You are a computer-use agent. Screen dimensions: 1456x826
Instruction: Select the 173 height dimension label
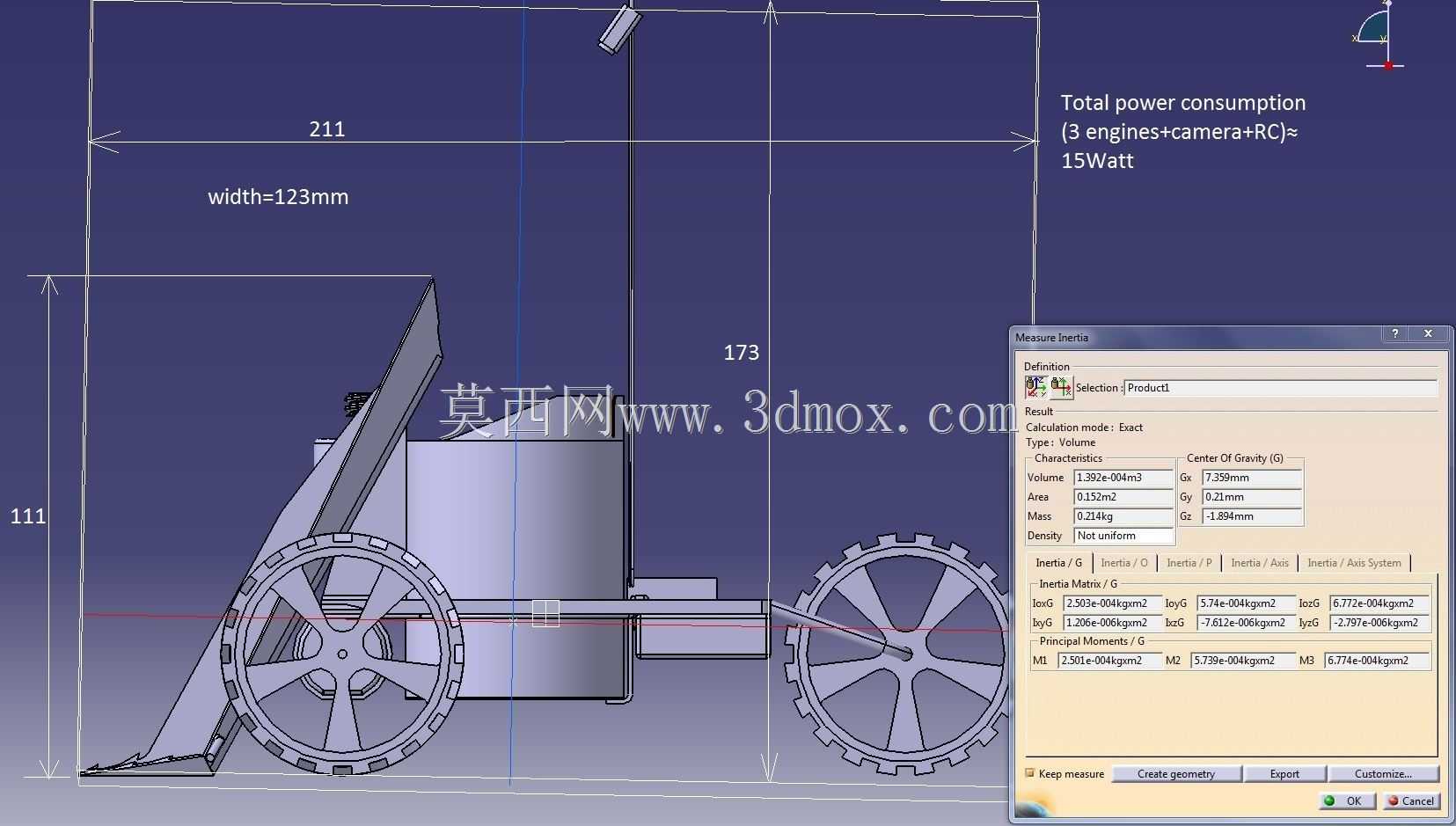click(741, 353)
